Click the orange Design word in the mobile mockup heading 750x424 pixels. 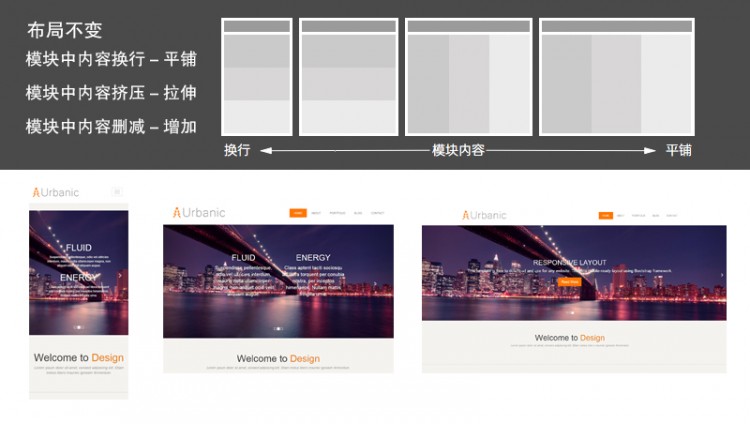tap(107, 357)
